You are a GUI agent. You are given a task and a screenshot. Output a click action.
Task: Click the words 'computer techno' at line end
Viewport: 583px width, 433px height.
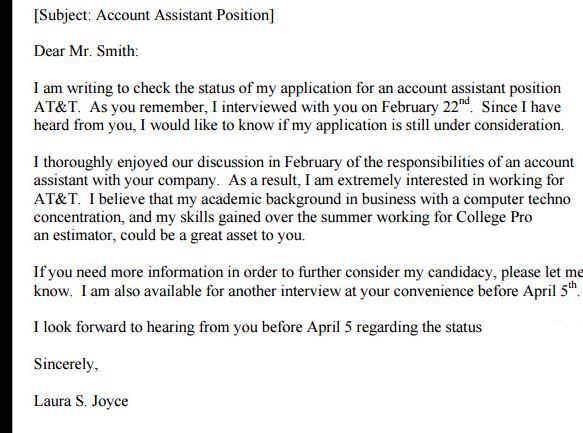517,199
